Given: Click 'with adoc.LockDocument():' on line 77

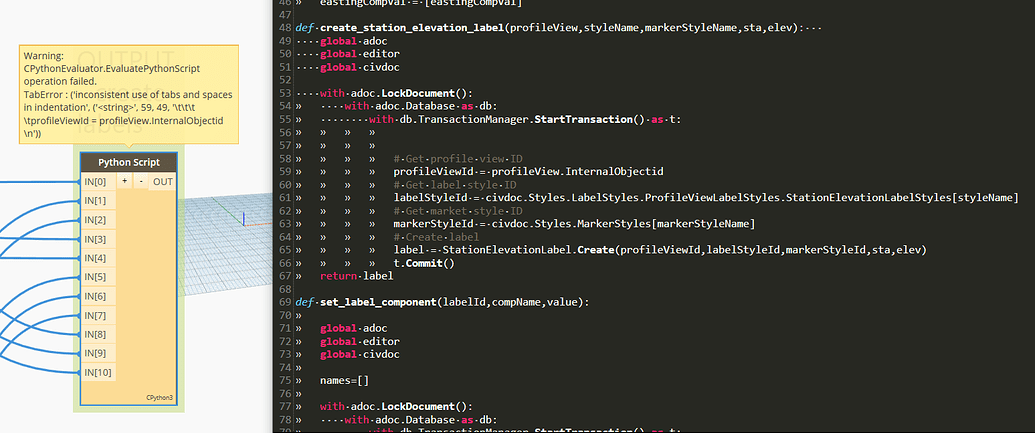Looking at the screenshot, I should (x=396, y=407).
